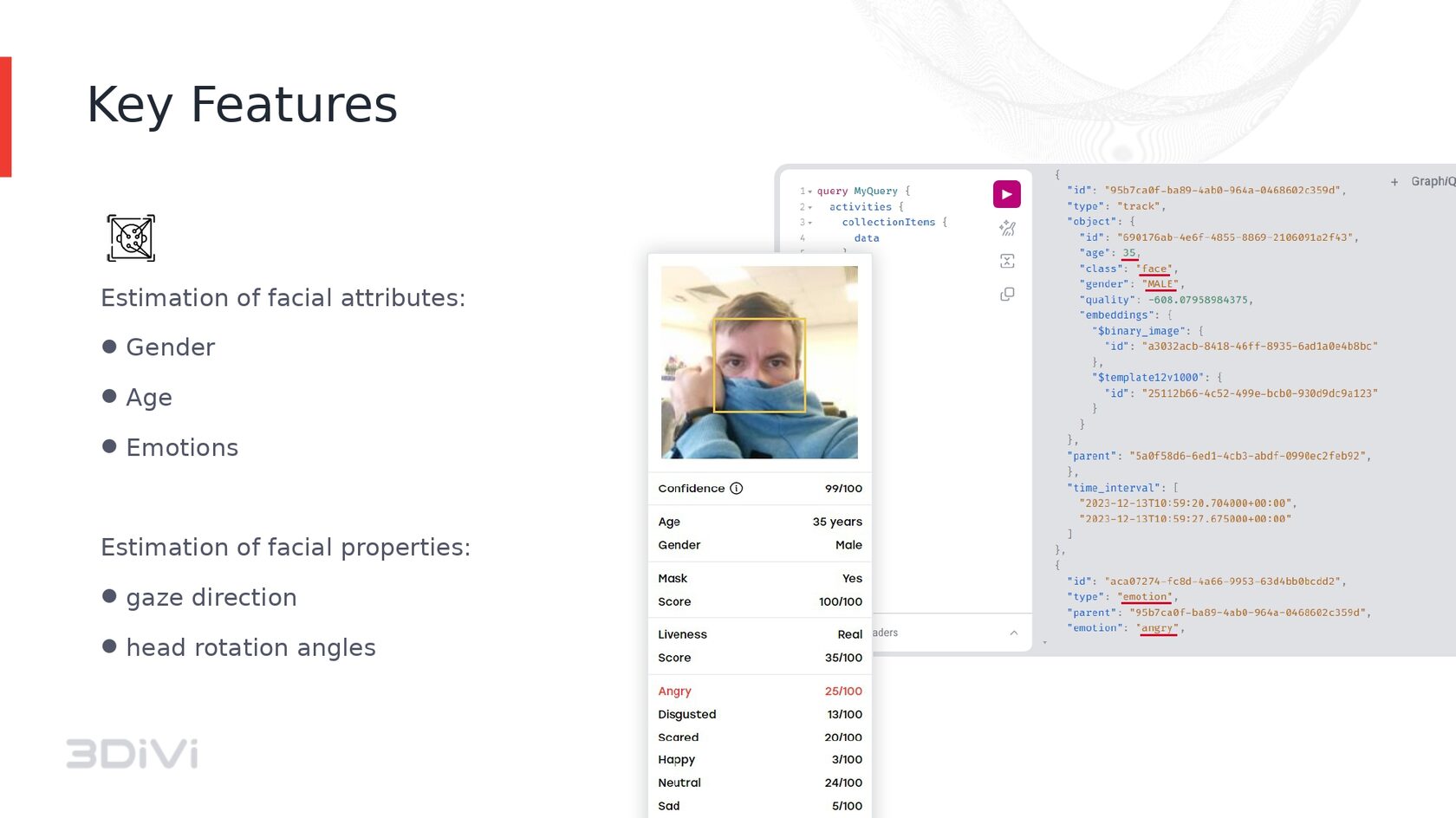This screenshot has height=818, width=1456.
Task: Copy the query using the copy icon
Action: pos(1007,294)
